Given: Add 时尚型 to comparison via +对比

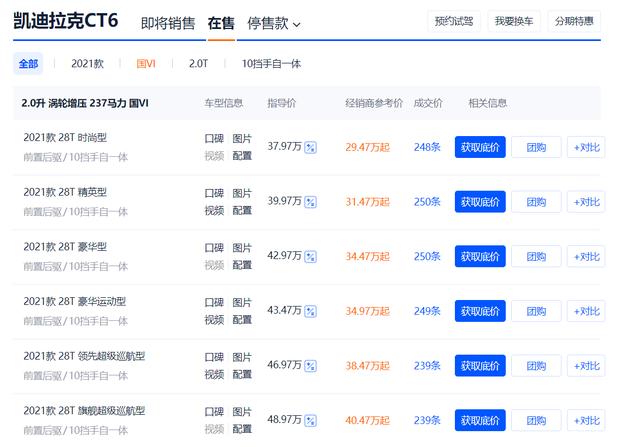Looking at the screenshot, I should pos(586,147).
